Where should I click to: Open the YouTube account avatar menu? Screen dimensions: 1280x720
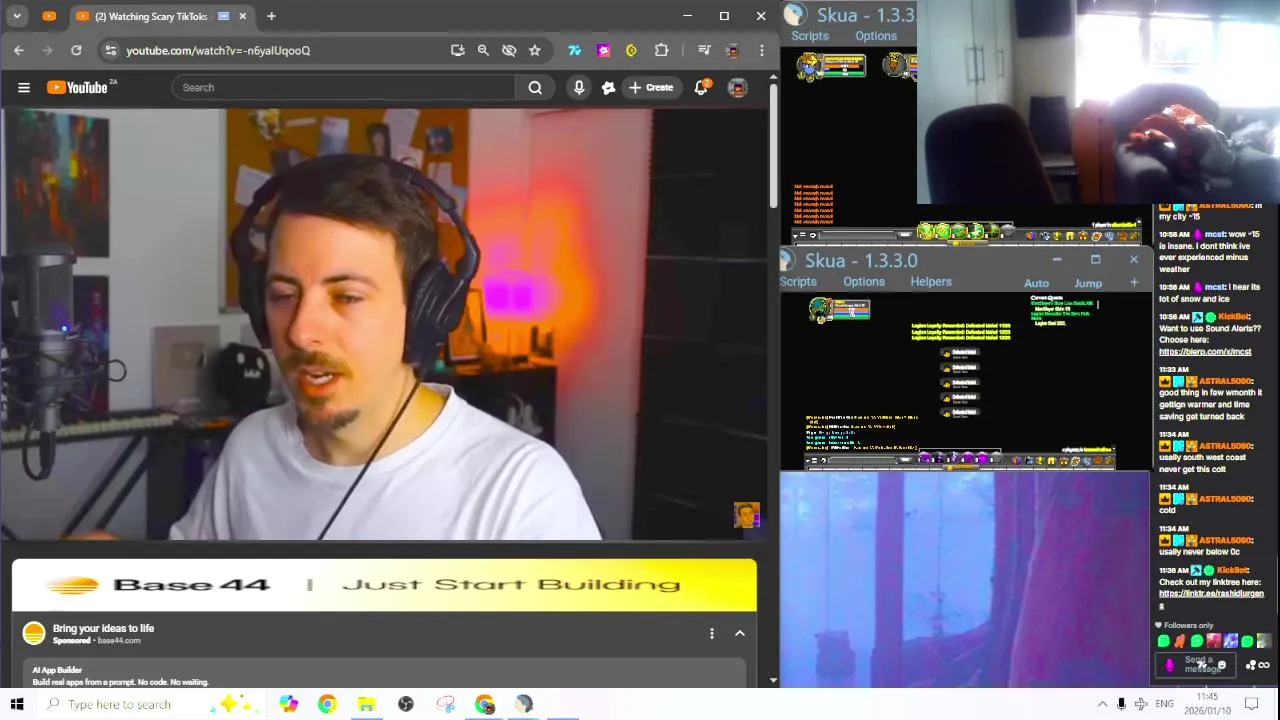click(x=738, y=88)
